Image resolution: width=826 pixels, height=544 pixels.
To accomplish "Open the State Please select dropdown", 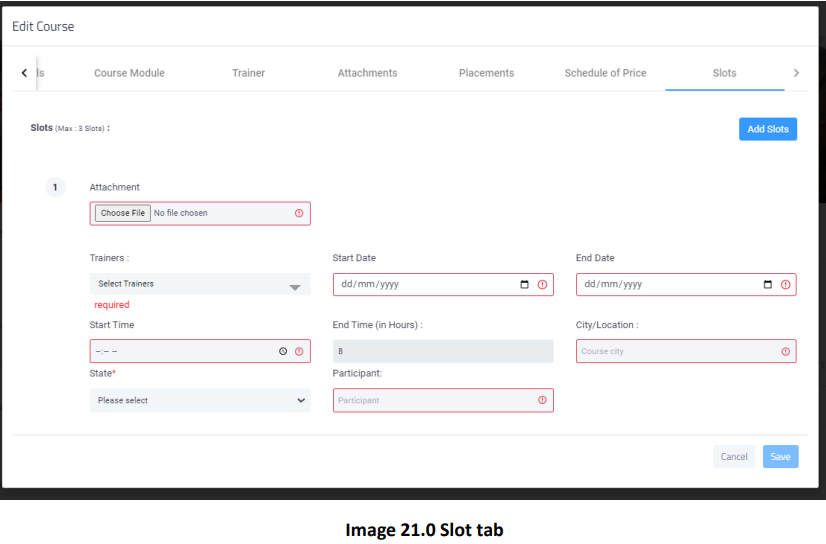I will click(x=200, y=400).
